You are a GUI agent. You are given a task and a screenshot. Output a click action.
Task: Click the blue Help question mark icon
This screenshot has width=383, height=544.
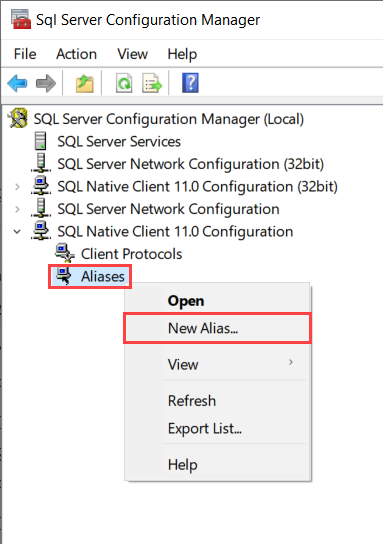click(190, 83)
